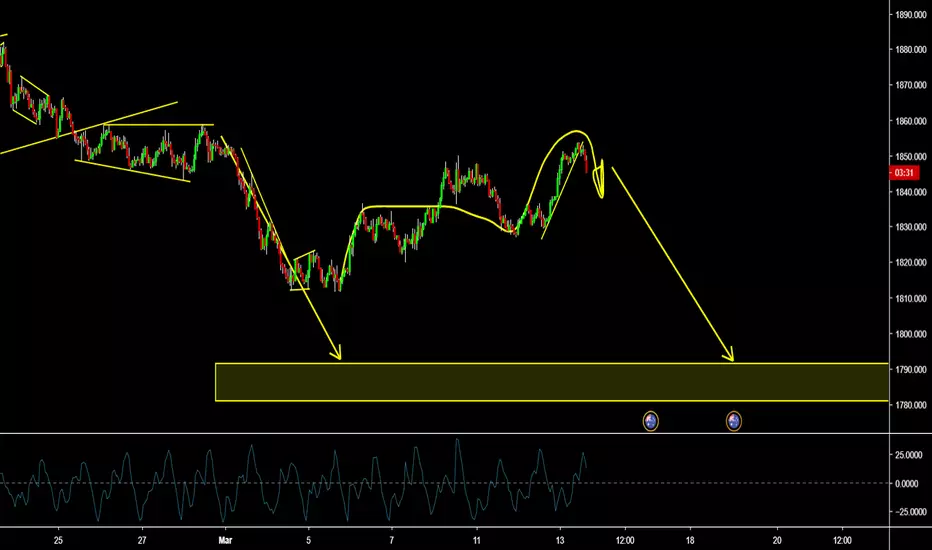Click the 1830.000 price axis label
The width and height of the screenshot is (932, 550).
(x=911, y=227)
